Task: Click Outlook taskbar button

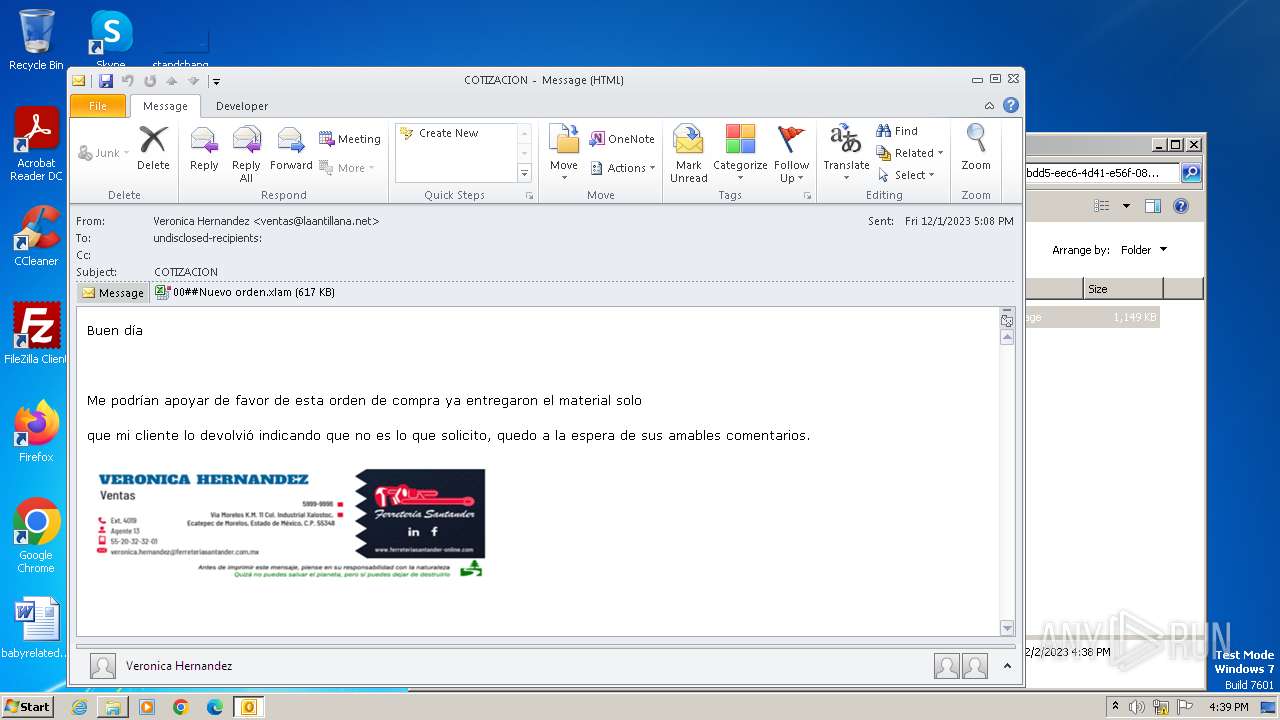Action: point(248,707)
